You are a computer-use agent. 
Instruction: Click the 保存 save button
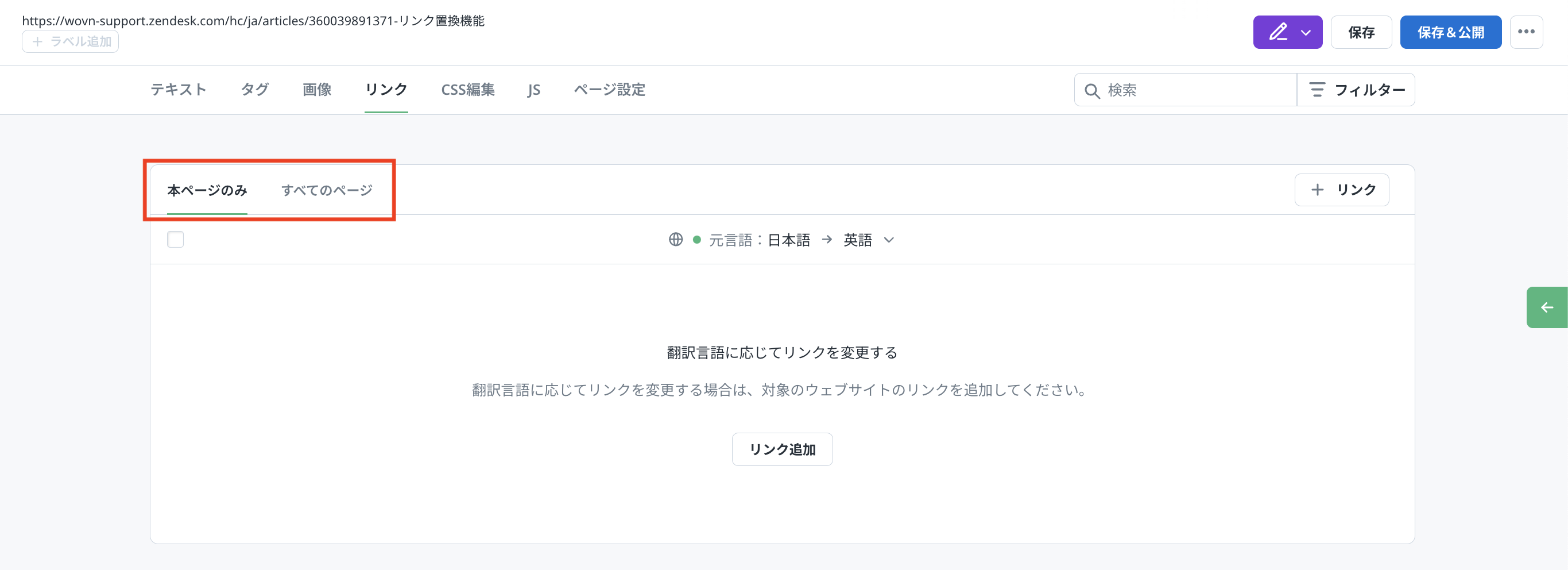point(1361,33)
